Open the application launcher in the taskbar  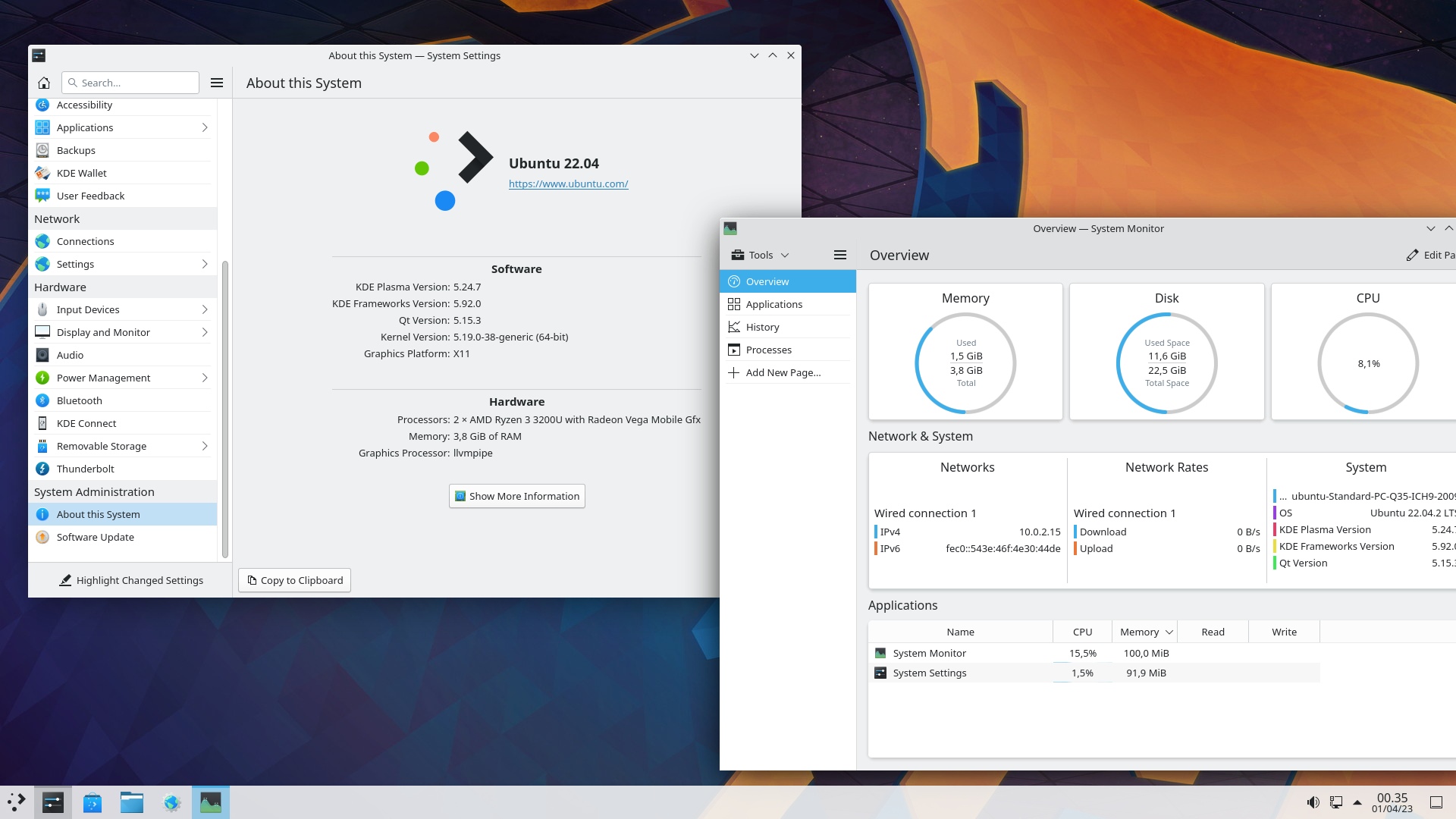(x=17, y=802)
